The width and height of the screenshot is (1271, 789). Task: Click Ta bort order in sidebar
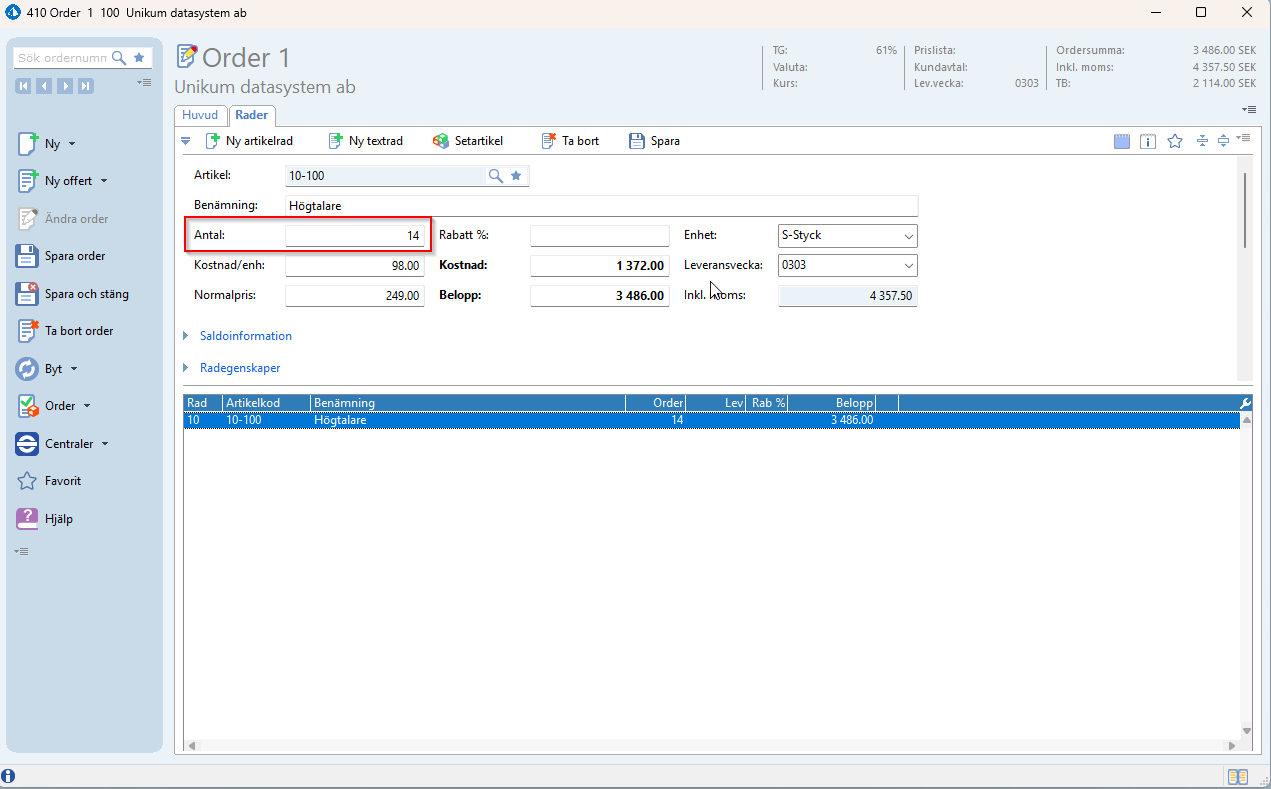point(79,331)
